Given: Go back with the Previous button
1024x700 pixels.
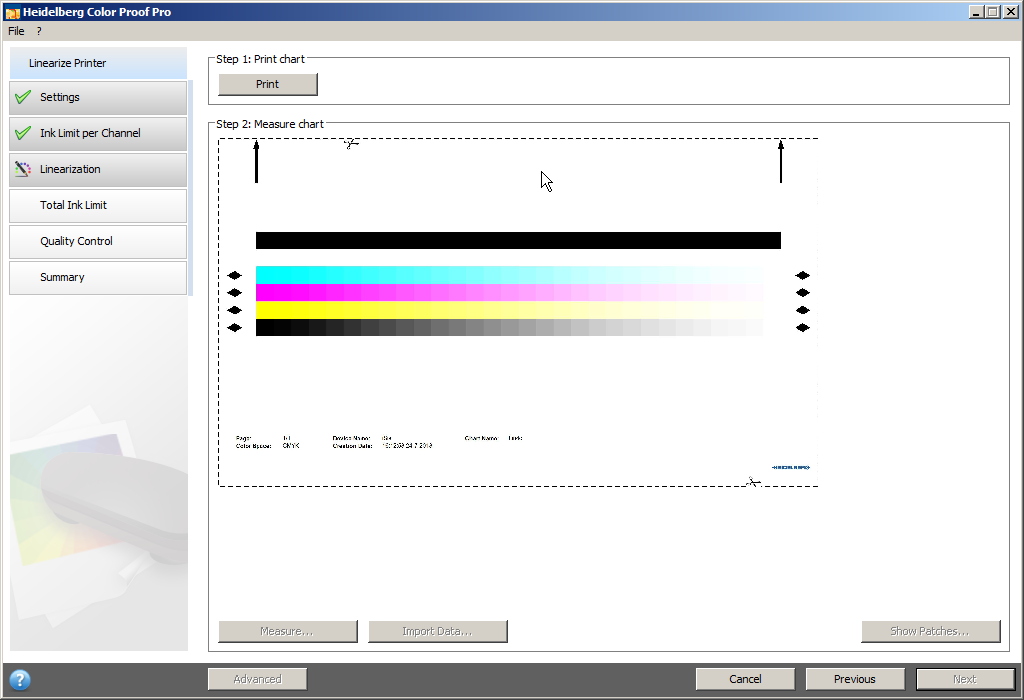Looking at the screenshot, I should [x=855, y=679].
